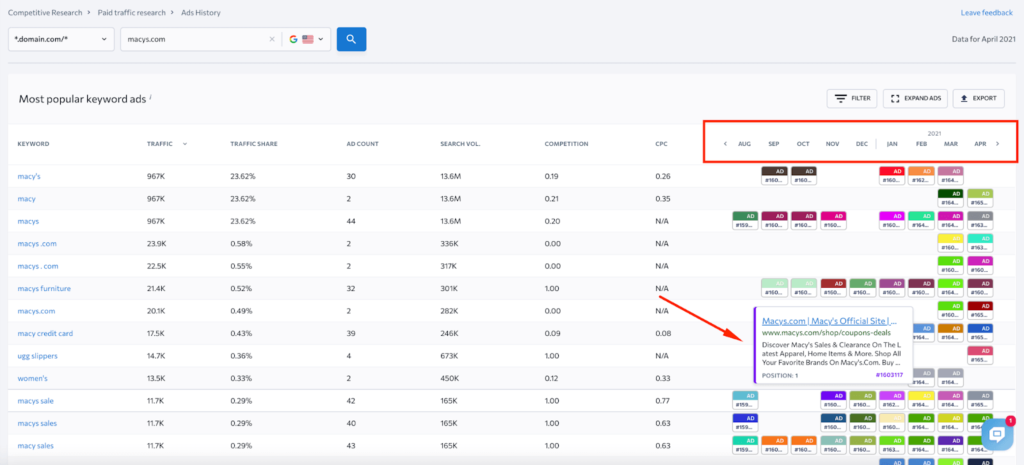
Task: Click the blue search magnifier button
Action: 351,39
